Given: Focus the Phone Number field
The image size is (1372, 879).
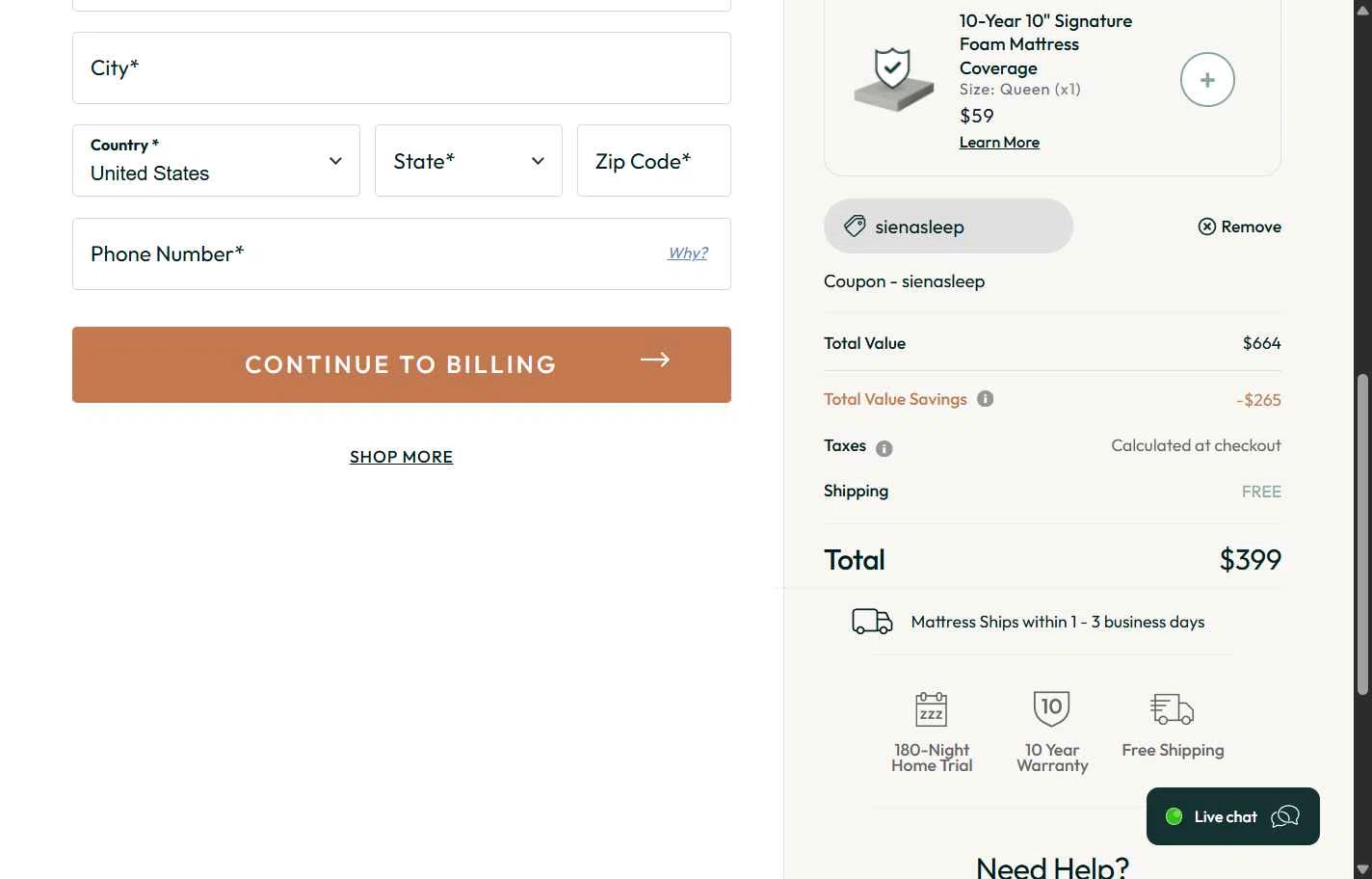Looking at the screenshot, I should point(402,254).
